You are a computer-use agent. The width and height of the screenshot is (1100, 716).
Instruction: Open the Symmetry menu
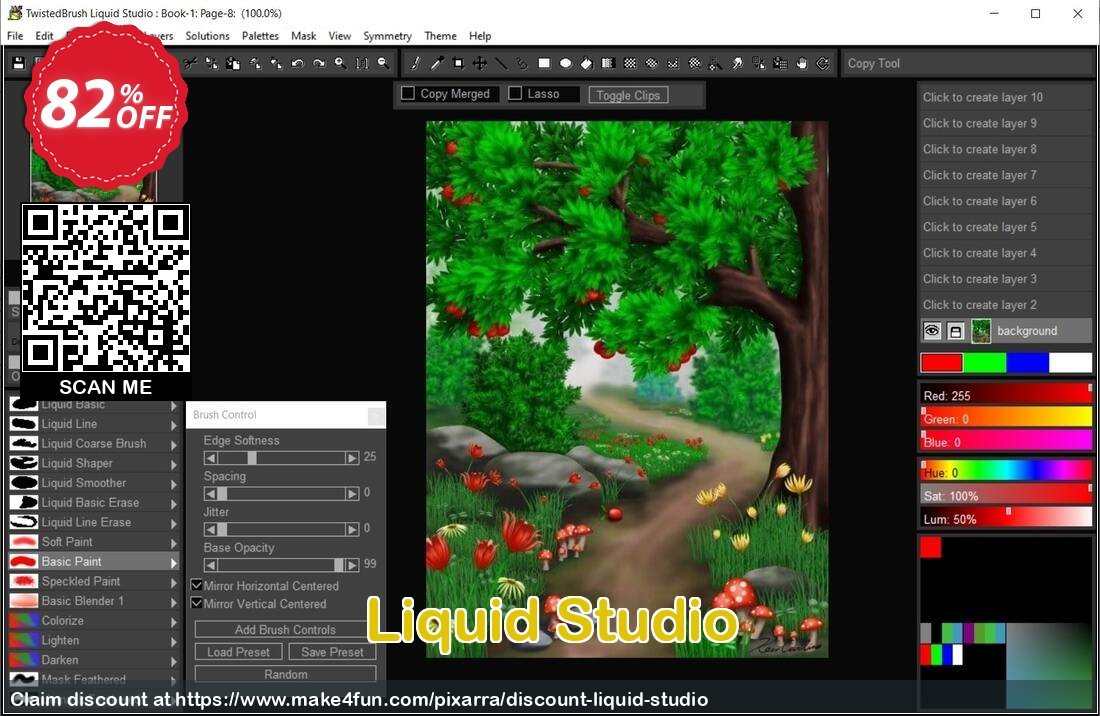[387, 36]
